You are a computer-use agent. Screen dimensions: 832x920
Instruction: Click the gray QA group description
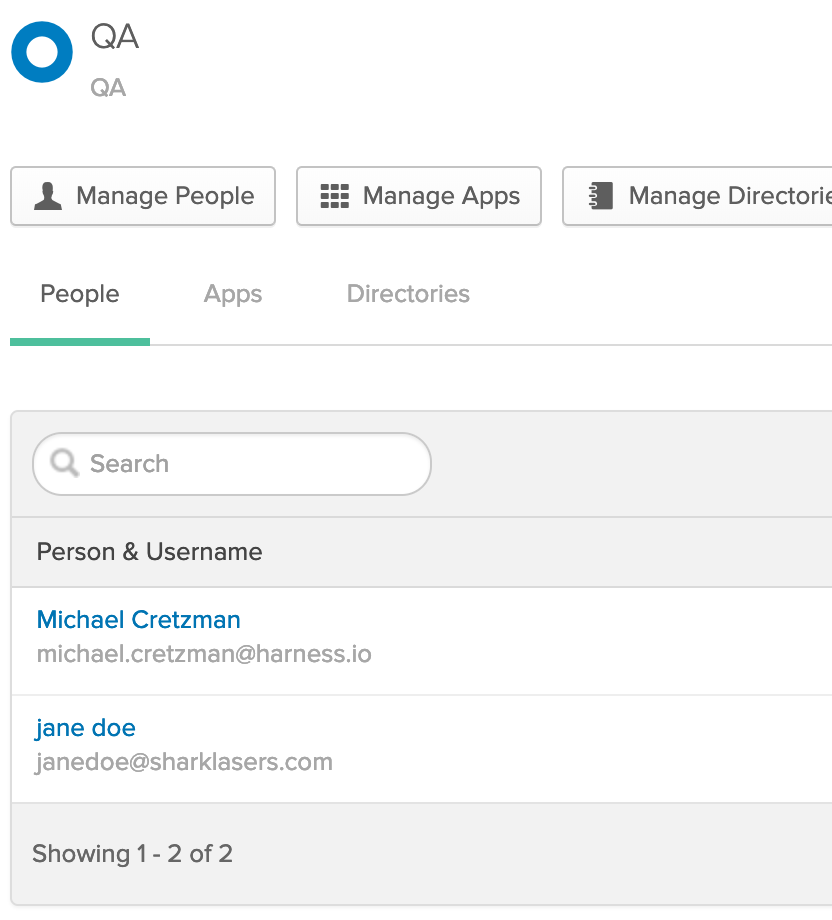click(108, 88)
